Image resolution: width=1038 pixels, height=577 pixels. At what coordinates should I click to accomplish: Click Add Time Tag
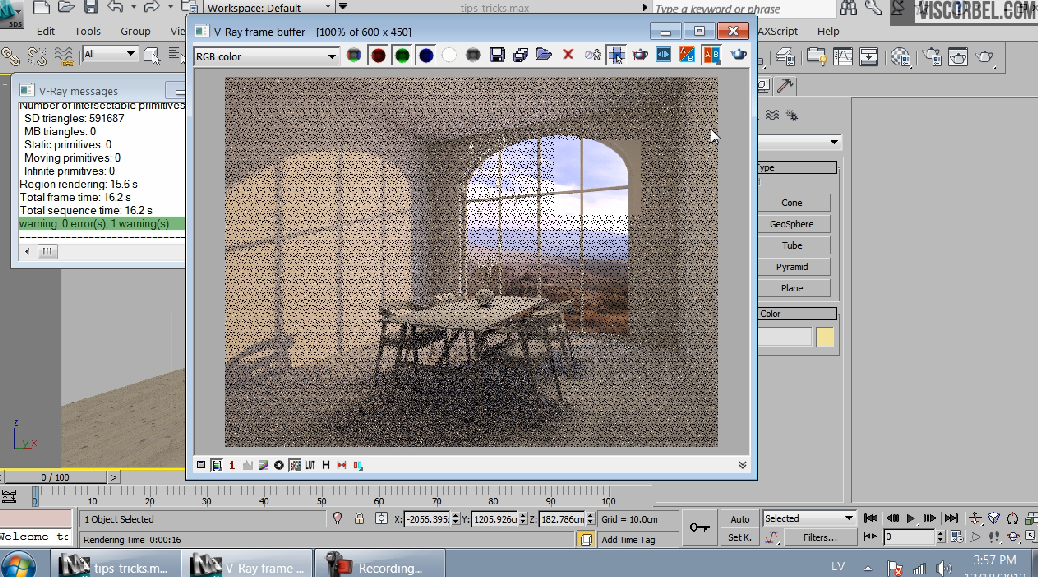628,540
